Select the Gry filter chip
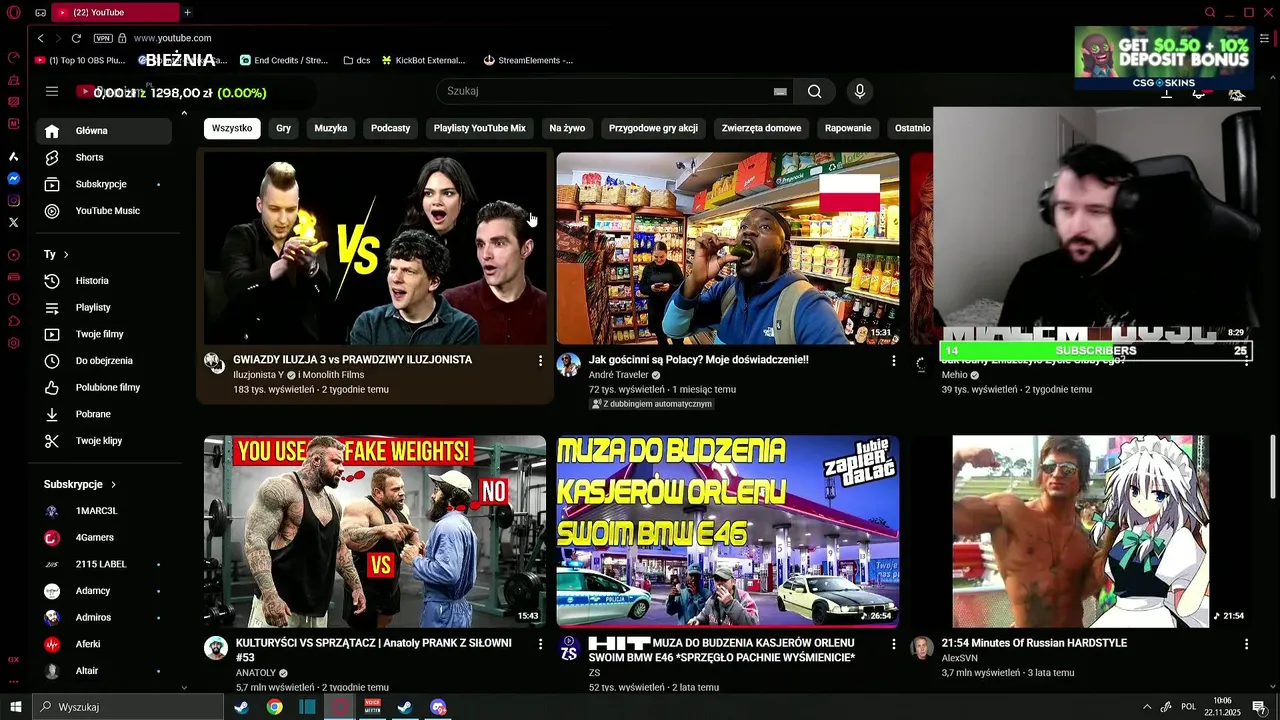The width and height of the screenshot is (1280, 720). click(284, 128)
